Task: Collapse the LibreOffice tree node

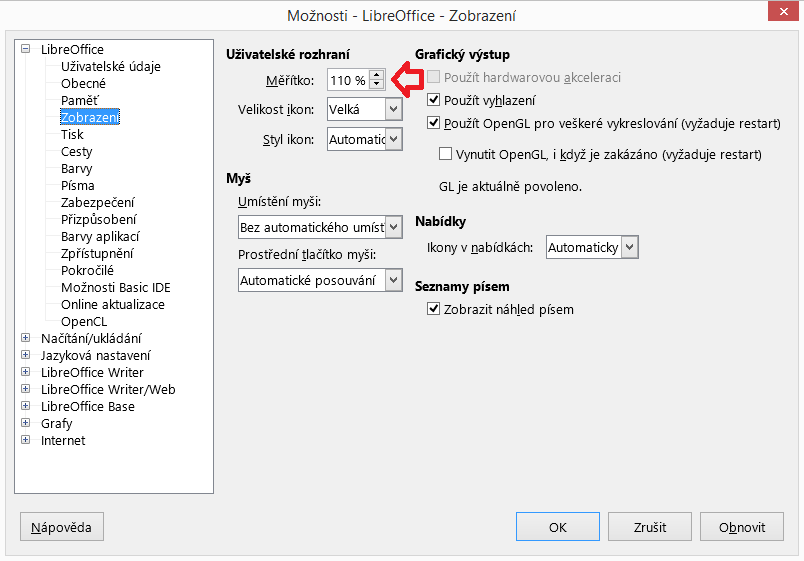Action: click(x=26, y=49)
